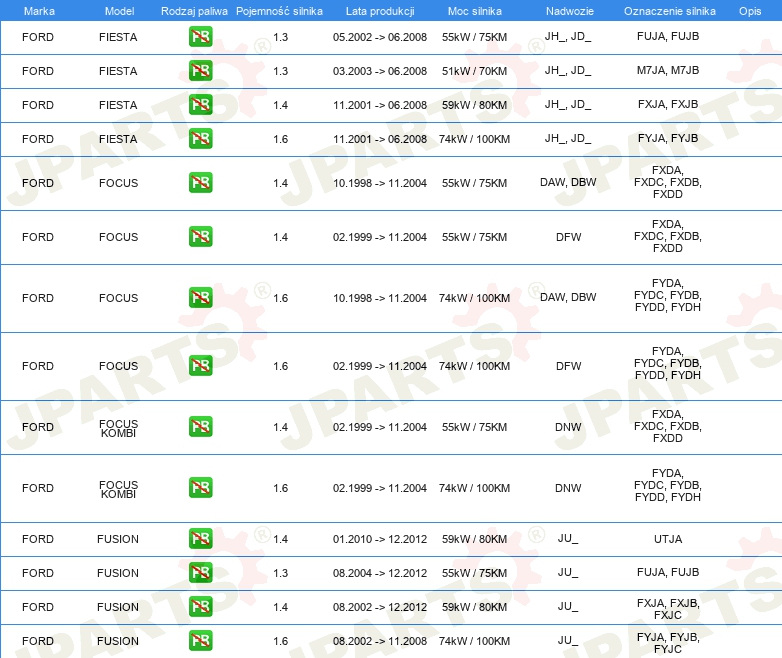Image resolution: width=782 pixels, height=658 pixels.
Task: Click fuel icon for Fusion 1.6 row
Action: click(200, 640)
